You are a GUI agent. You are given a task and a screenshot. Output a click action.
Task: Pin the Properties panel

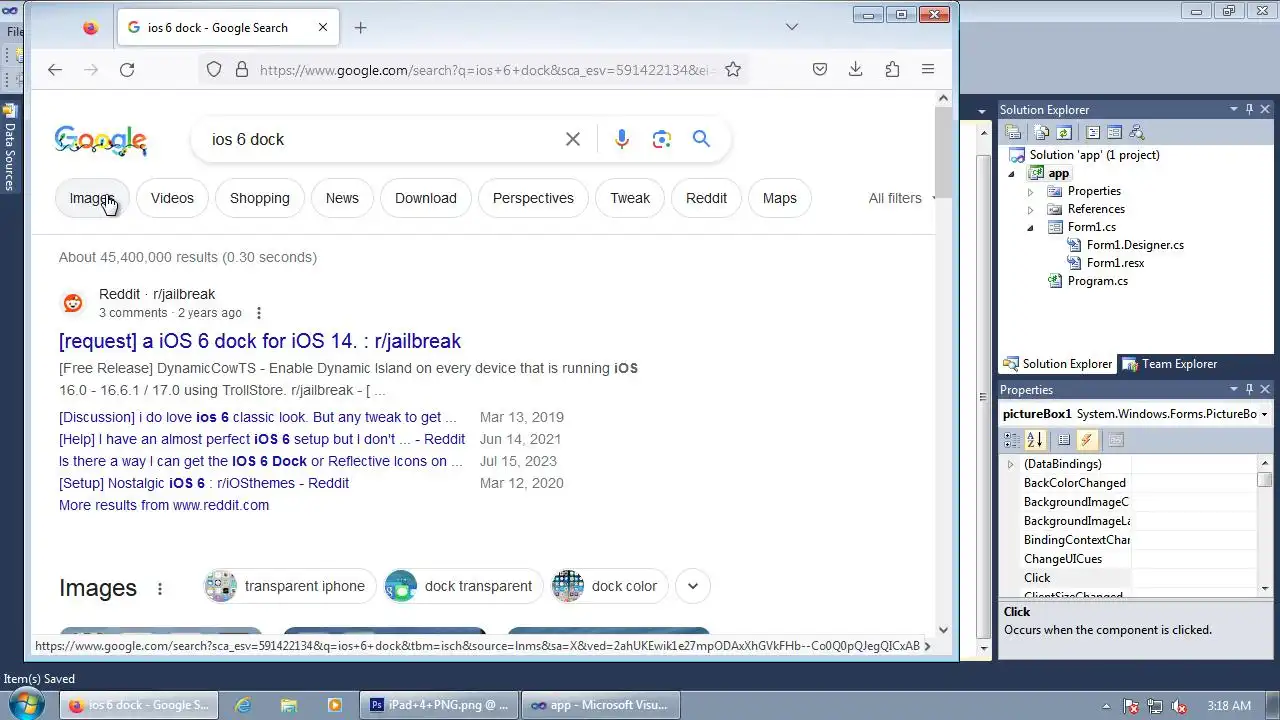[x=1249, y=389]
